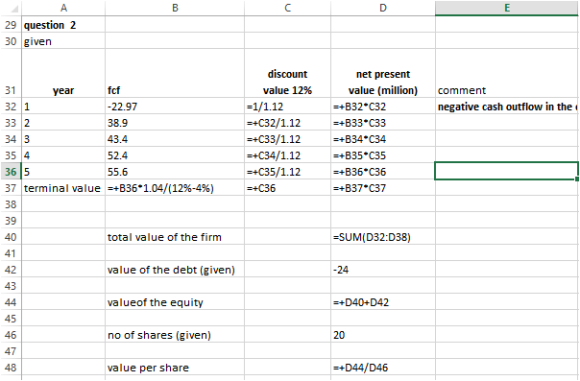Click cell with =SUM(D32:D38) formula
The height and width of the screenshot is (381, 580).
[383, 237]
